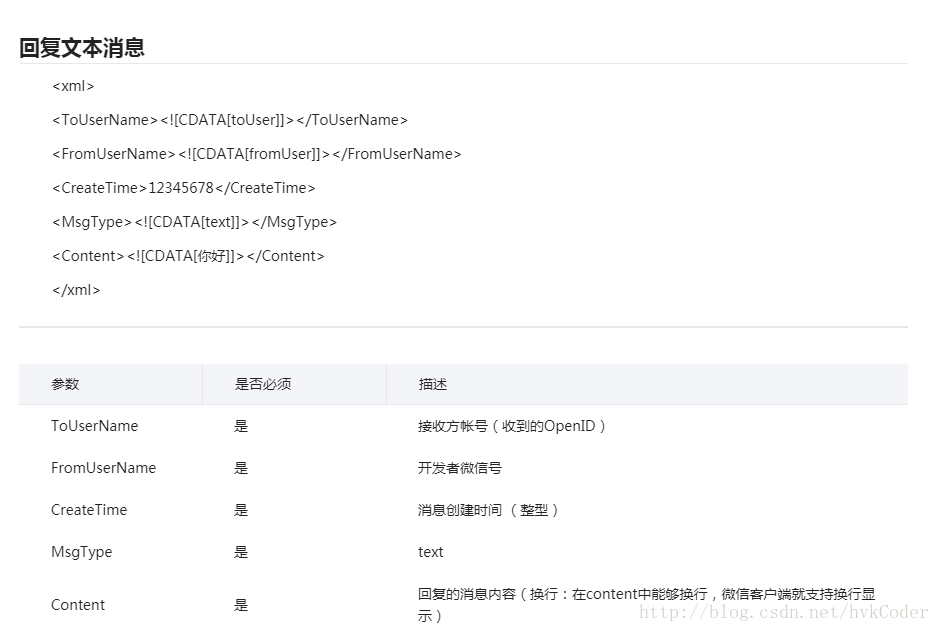
Task: Select FromUserName in the parameter table
Action: click(x=104, y=468)
